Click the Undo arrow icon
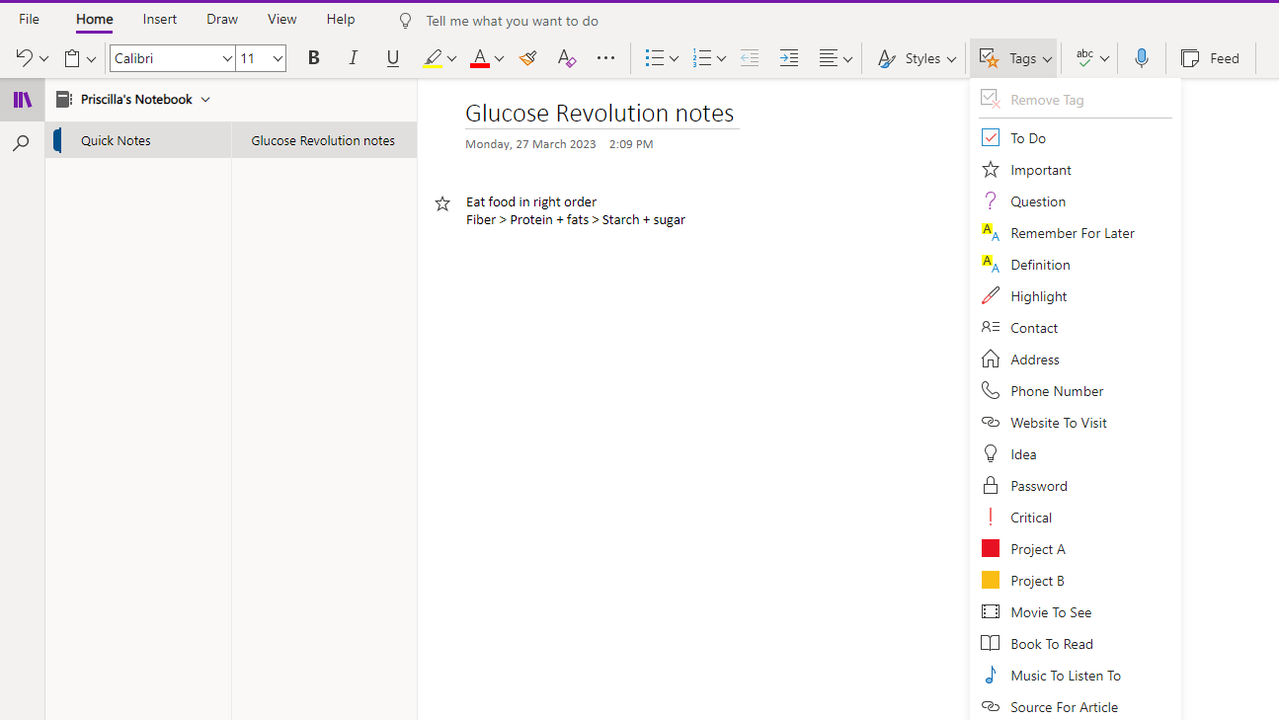This screenshot has height=720, width=1279. 23,59
